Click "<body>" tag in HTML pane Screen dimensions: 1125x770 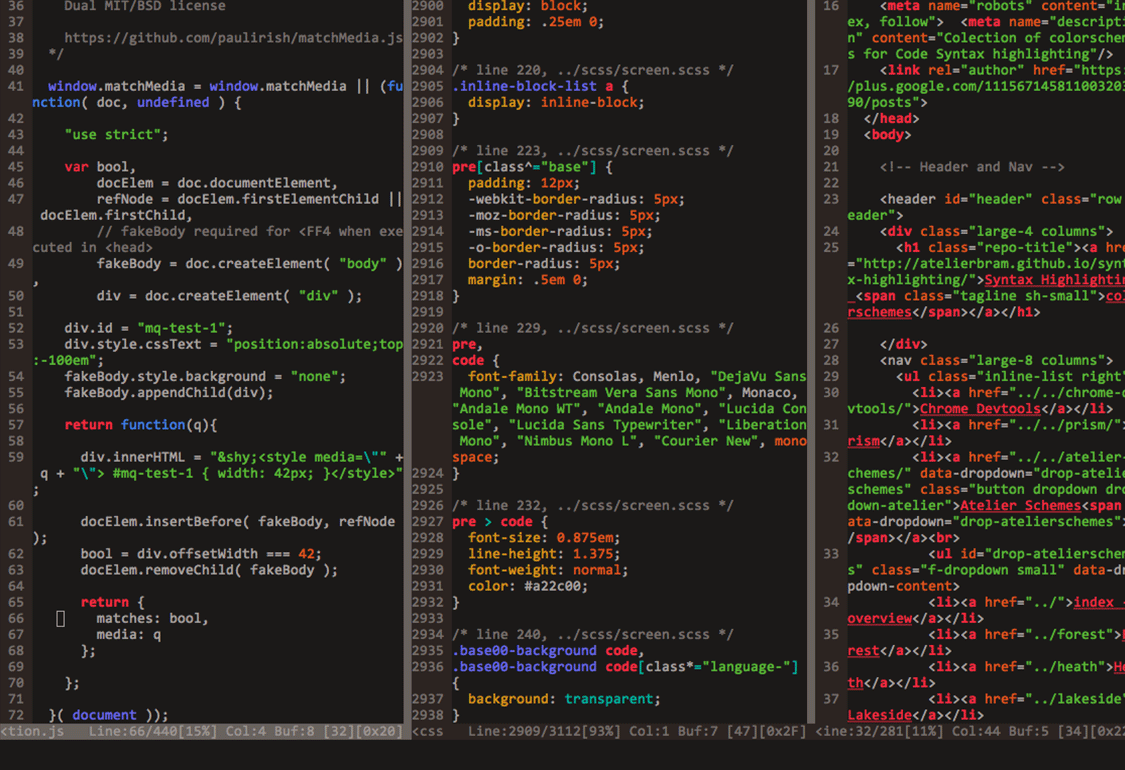(888, 135)
